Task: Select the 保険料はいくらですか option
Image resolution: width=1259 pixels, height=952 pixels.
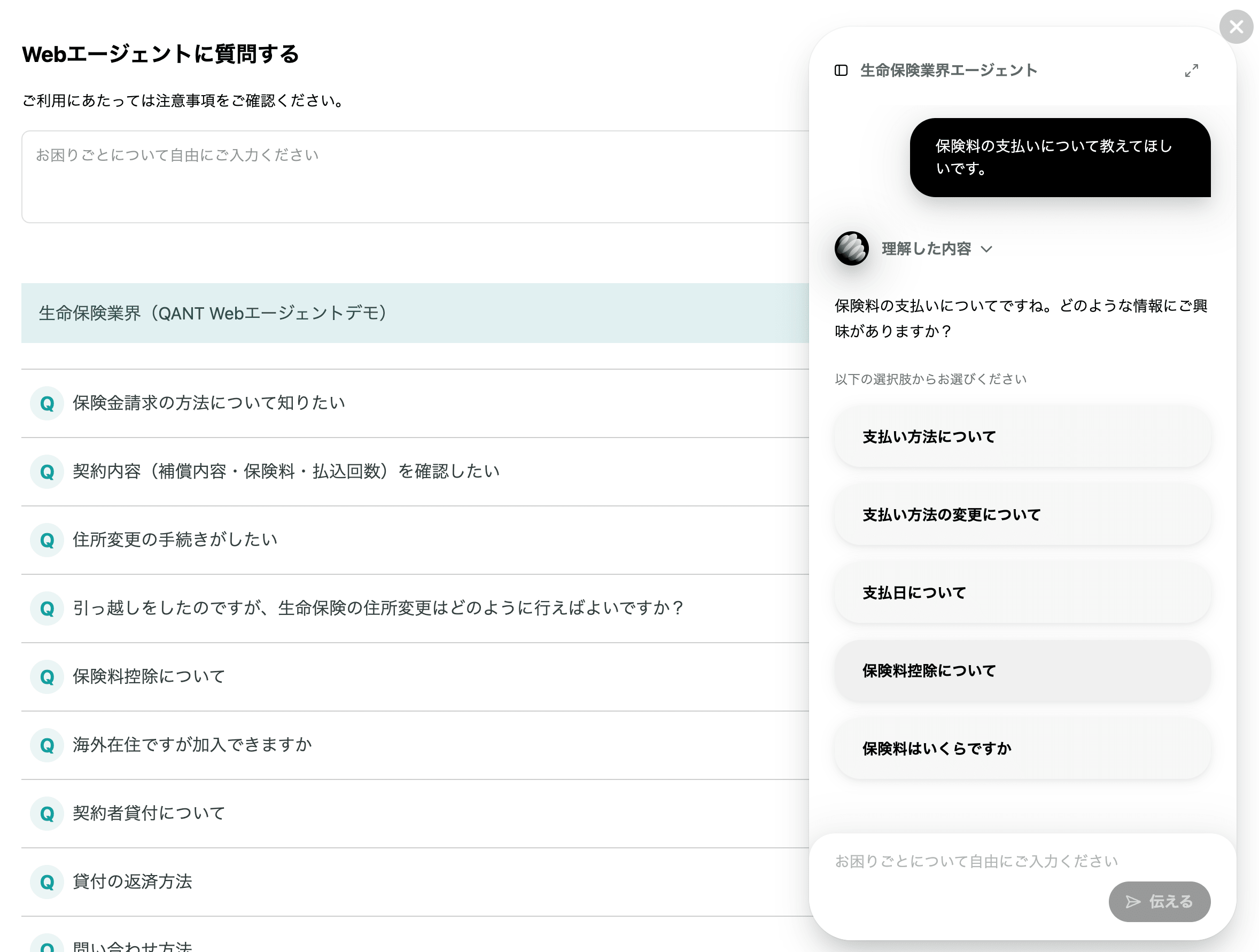Action: pos(1022,749)
